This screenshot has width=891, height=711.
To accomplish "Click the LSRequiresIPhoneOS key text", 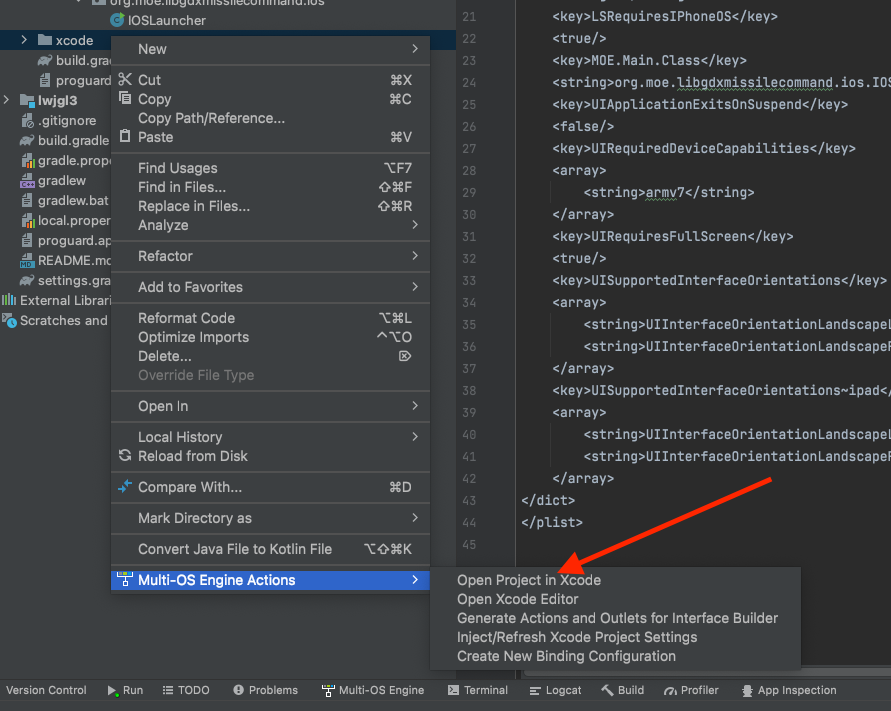I will click(661, 16).
